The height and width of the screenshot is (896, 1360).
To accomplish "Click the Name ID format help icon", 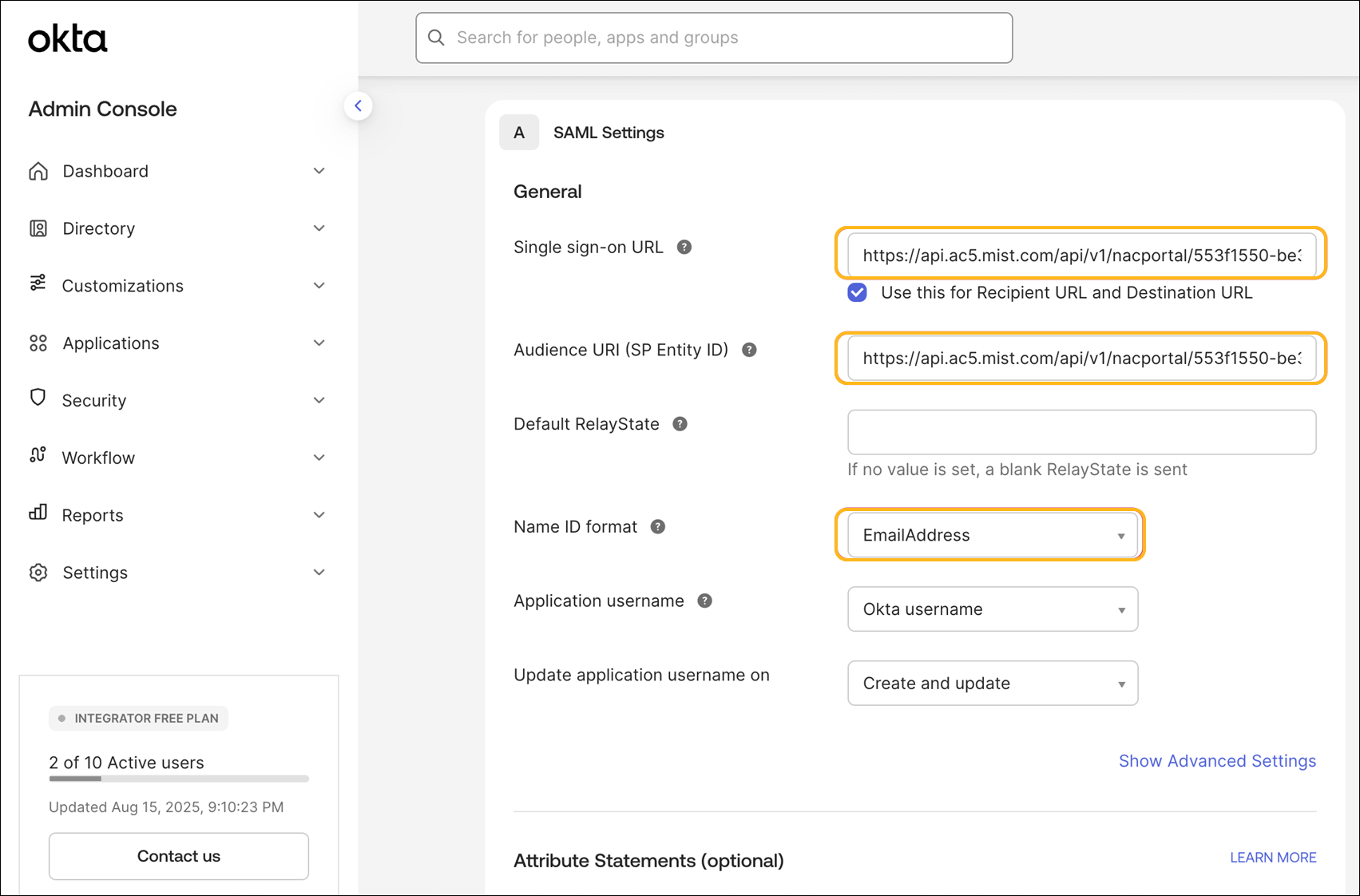I will [658, 527].
